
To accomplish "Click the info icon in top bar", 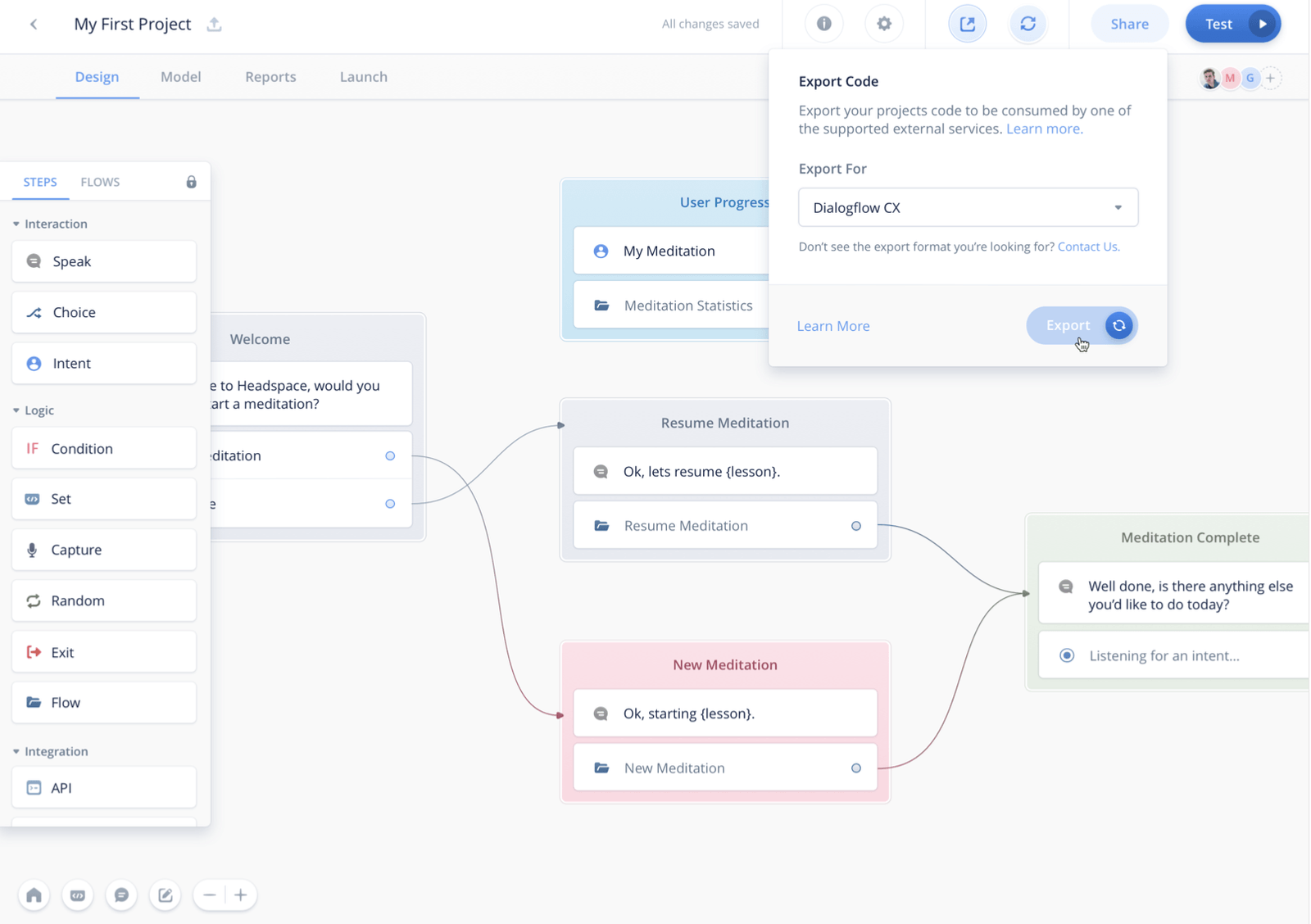I will (823, 24).
